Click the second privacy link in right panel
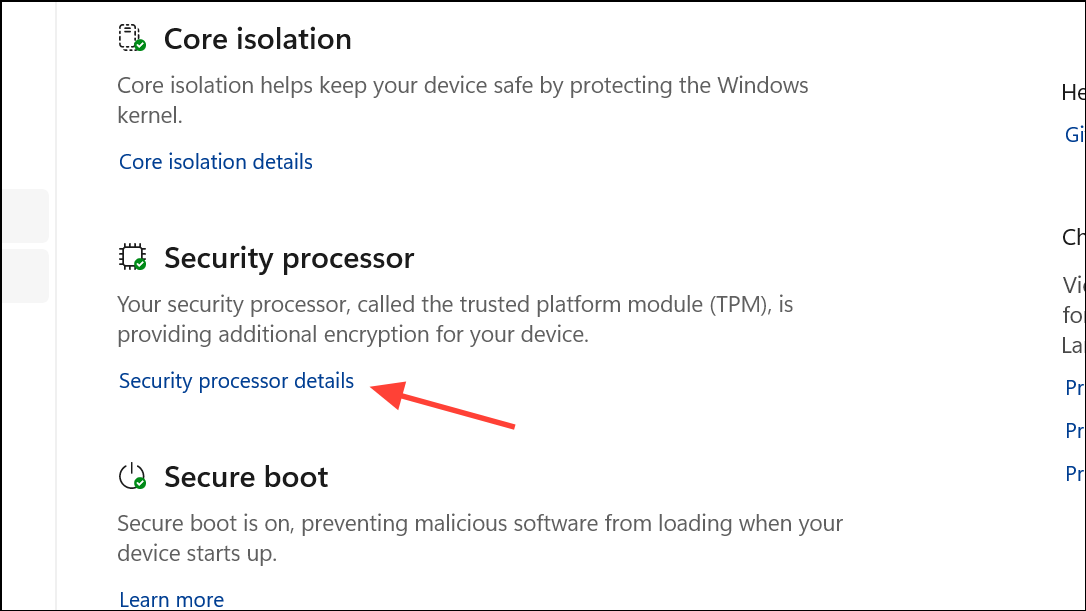Viewport: 1086px width, 611px height. tap(1075, 430)
